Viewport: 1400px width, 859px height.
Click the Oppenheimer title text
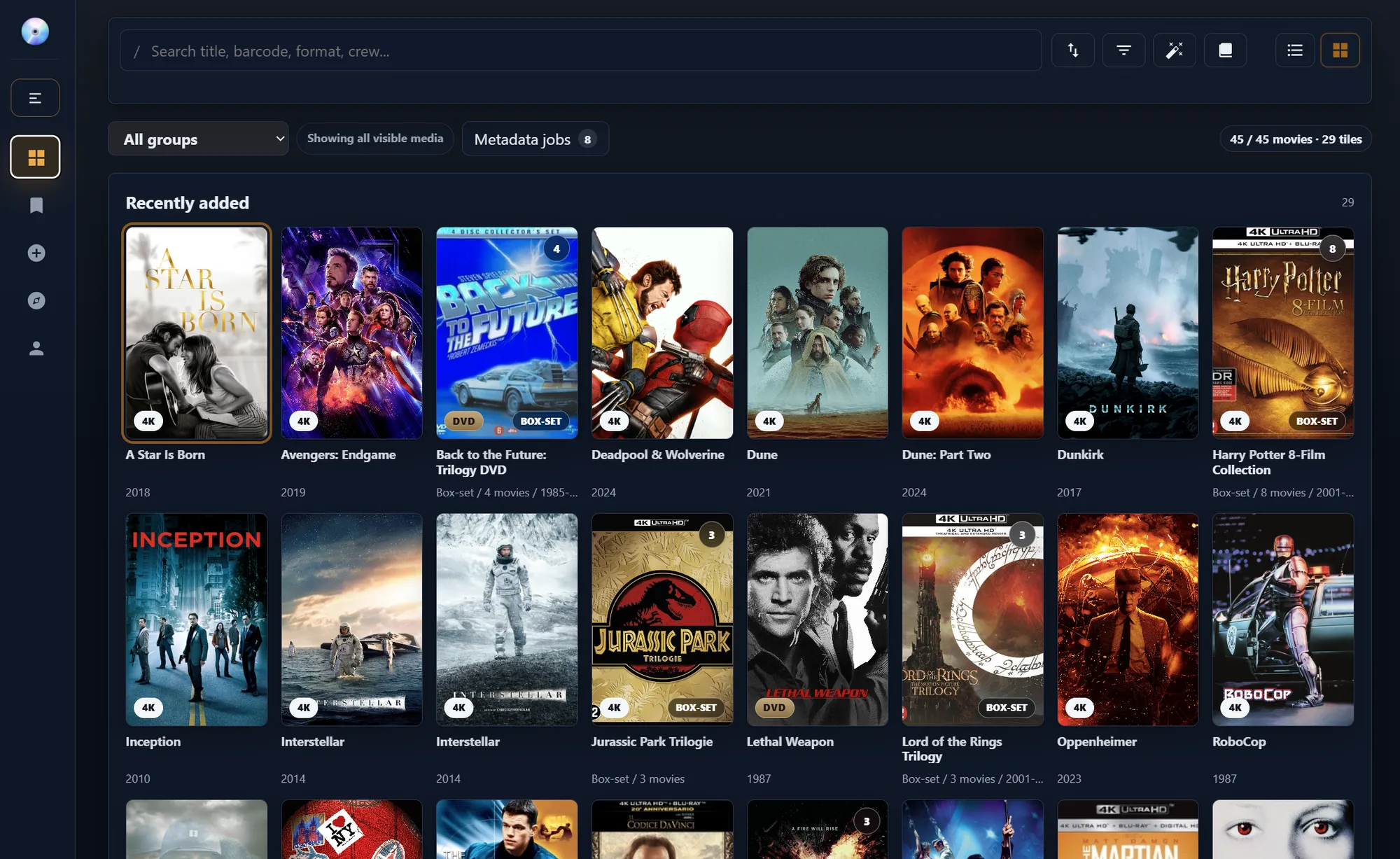coord(1097,742)
